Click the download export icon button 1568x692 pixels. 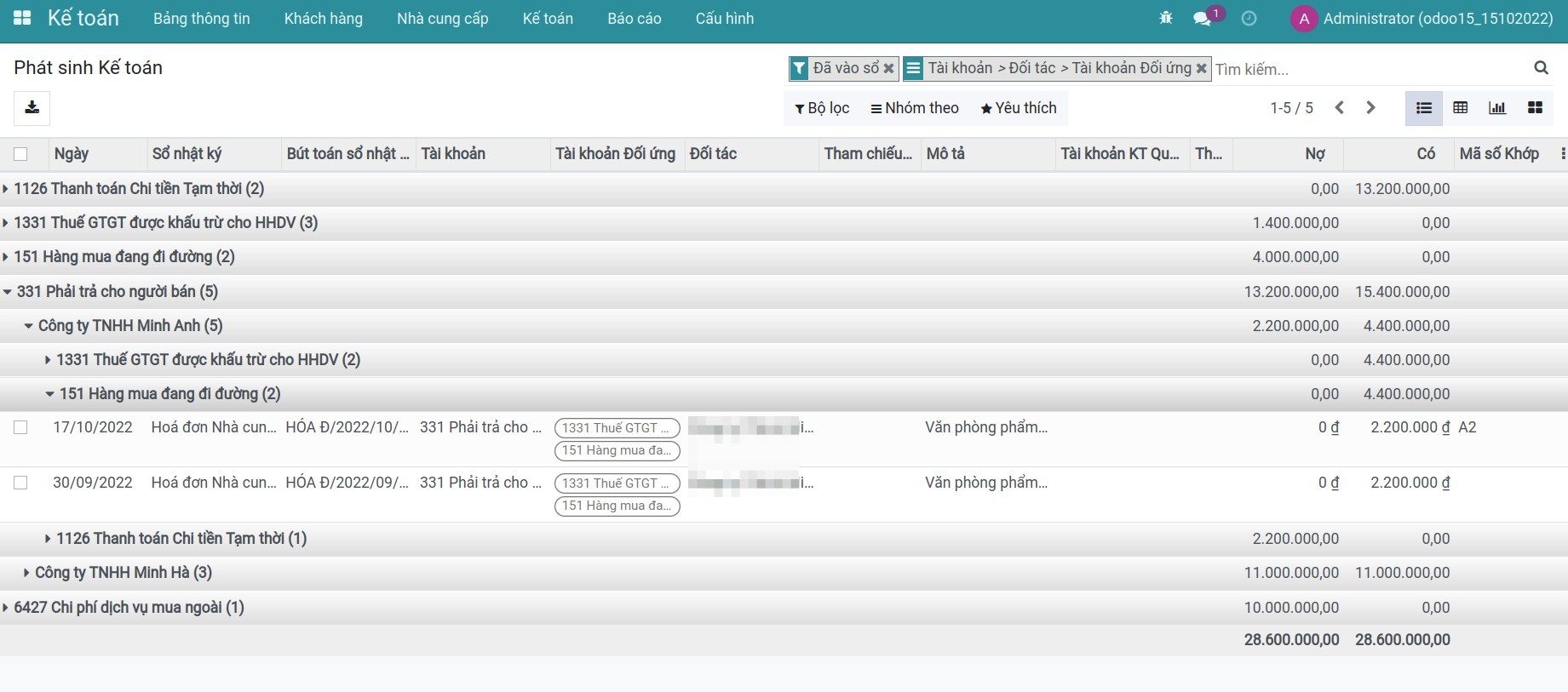tap(32, 108)
